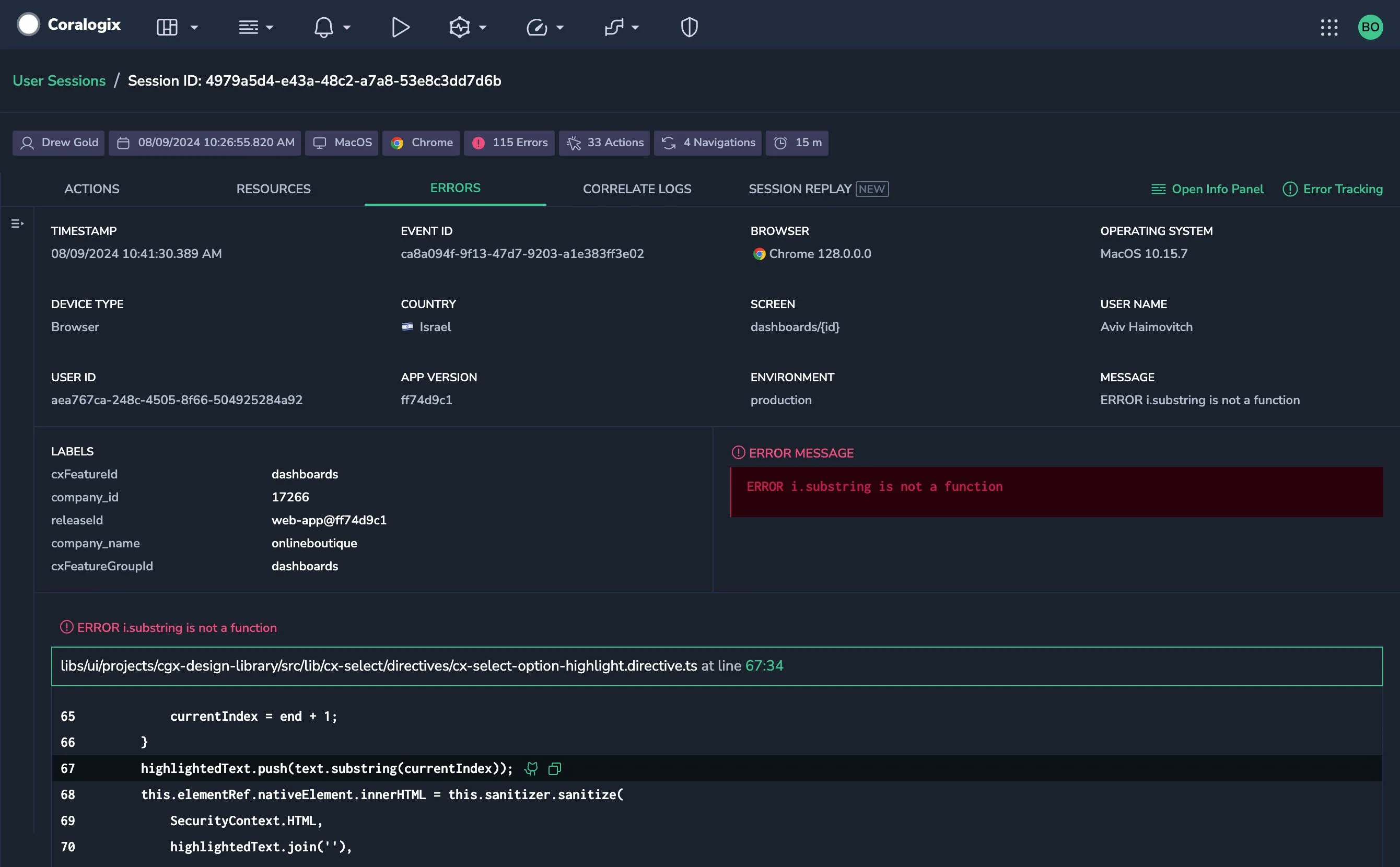Switch to the RESOURCES tab
Image resolution: width=1400 pixels, height=867 pixels.
point(274,189)
